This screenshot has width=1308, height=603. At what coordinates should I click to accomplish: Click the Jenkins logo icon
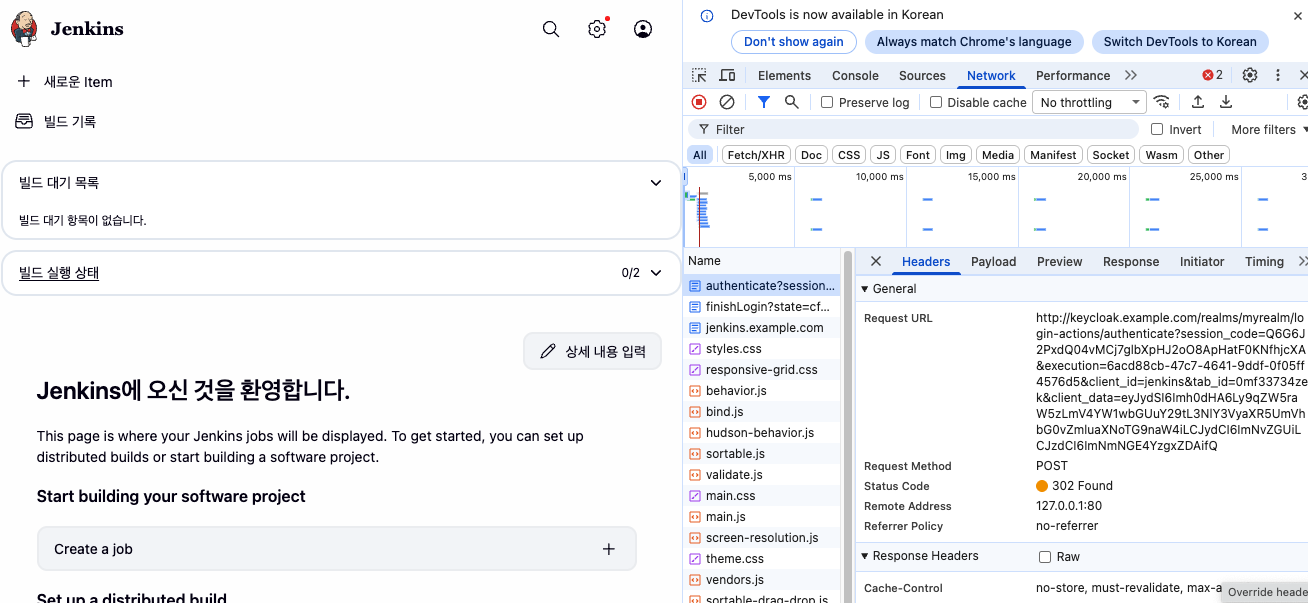point(24,29)
